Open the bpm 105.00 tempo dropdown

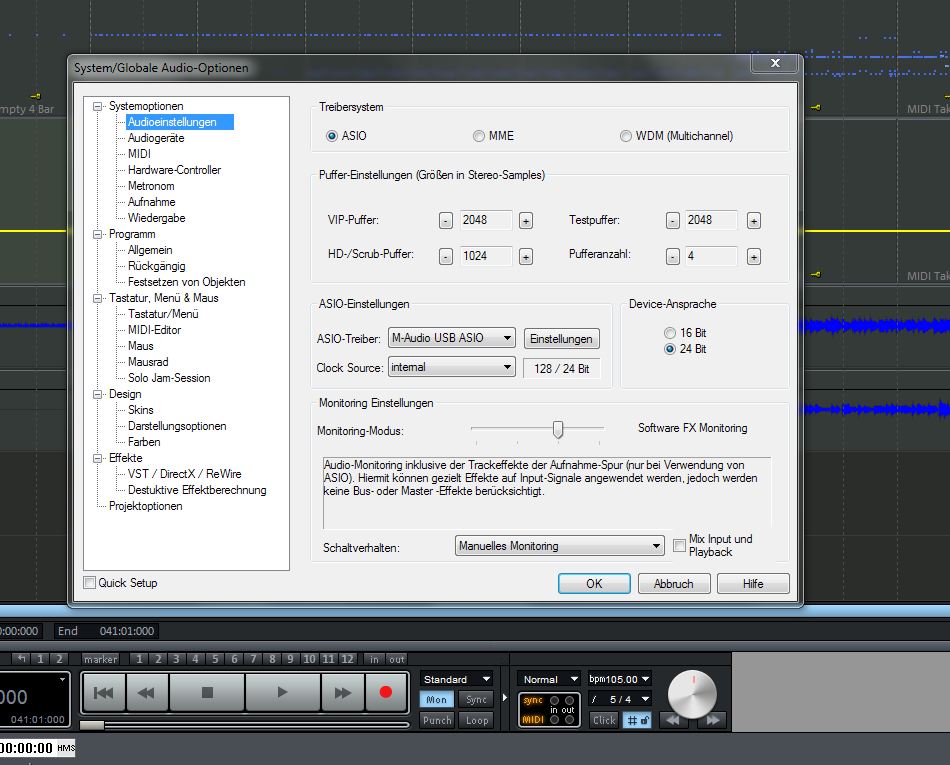pyautogui.click(x=619, y=679)
